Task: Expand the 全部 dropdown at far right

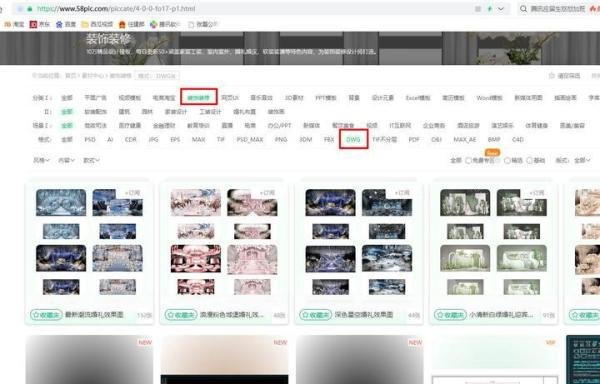Action: click(582, 160)
